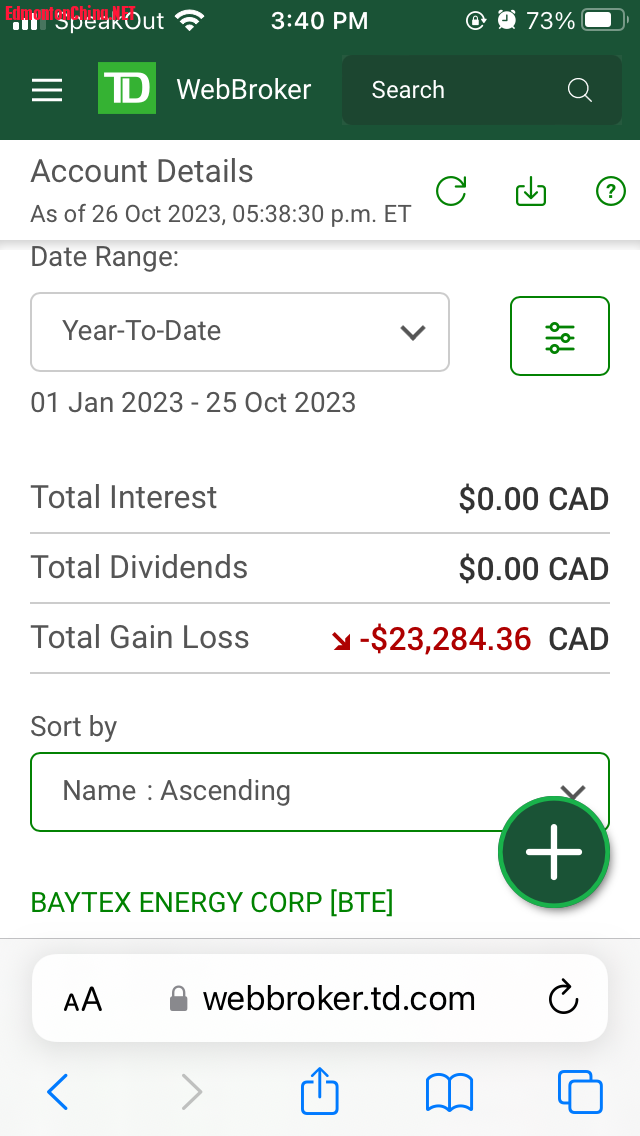Open the filter settings sliders button
This screenshot has width=640, height=1136.
[x=560, y=337]
